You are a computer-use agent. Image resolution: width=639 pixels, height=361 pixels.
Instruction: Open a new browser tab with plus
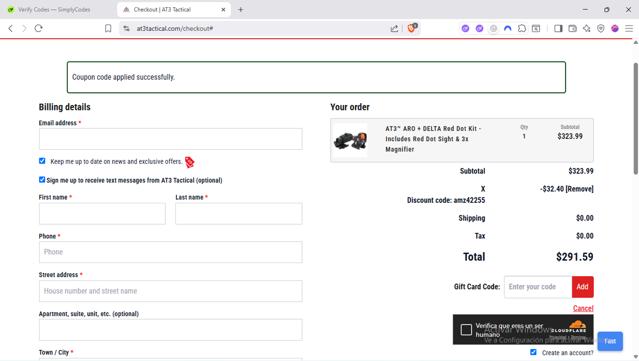pyautogui.click(x=240, y=9)
